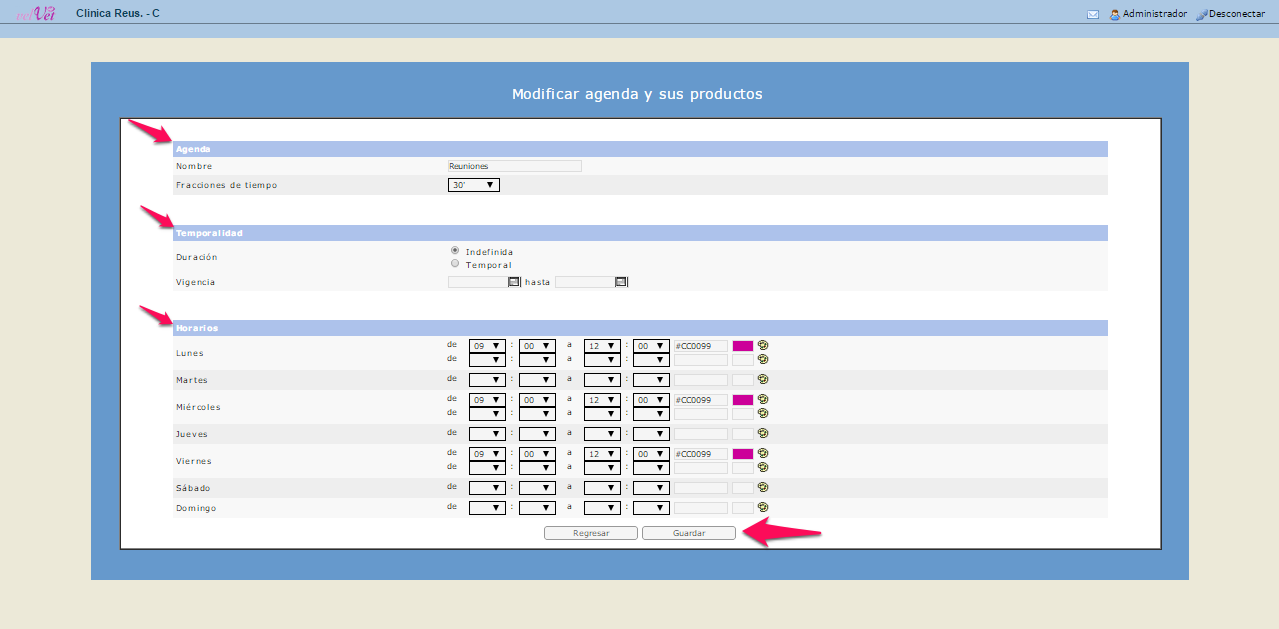The width and height of the screenshot is (1279, 629).
Task: Open color palette icon for Domingo
Action: pyautogui.click(x=763, y=507)
